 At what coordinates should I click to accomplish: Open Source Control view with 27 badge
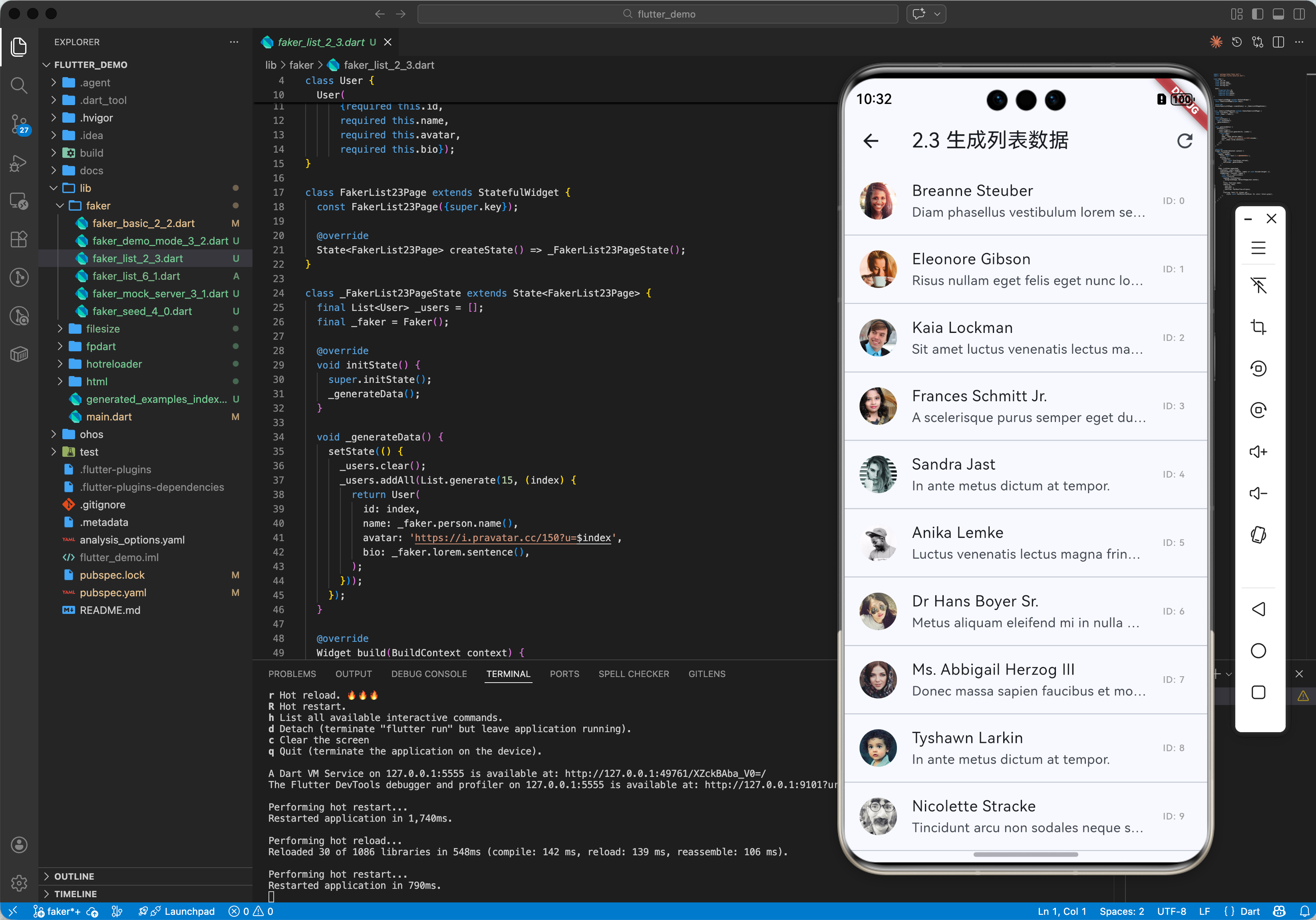[x=19, y=124]
